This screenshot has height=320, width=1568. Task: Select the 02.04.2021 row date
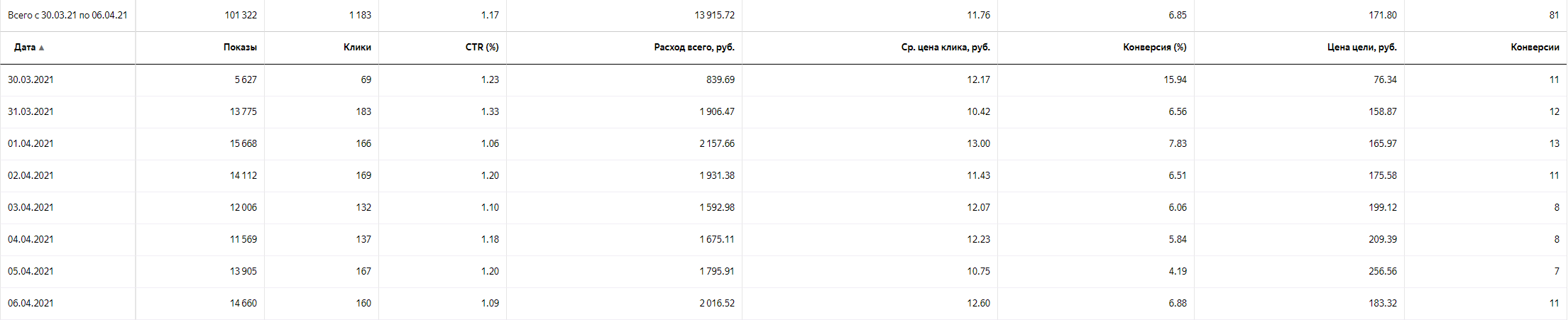click(31, 175)
